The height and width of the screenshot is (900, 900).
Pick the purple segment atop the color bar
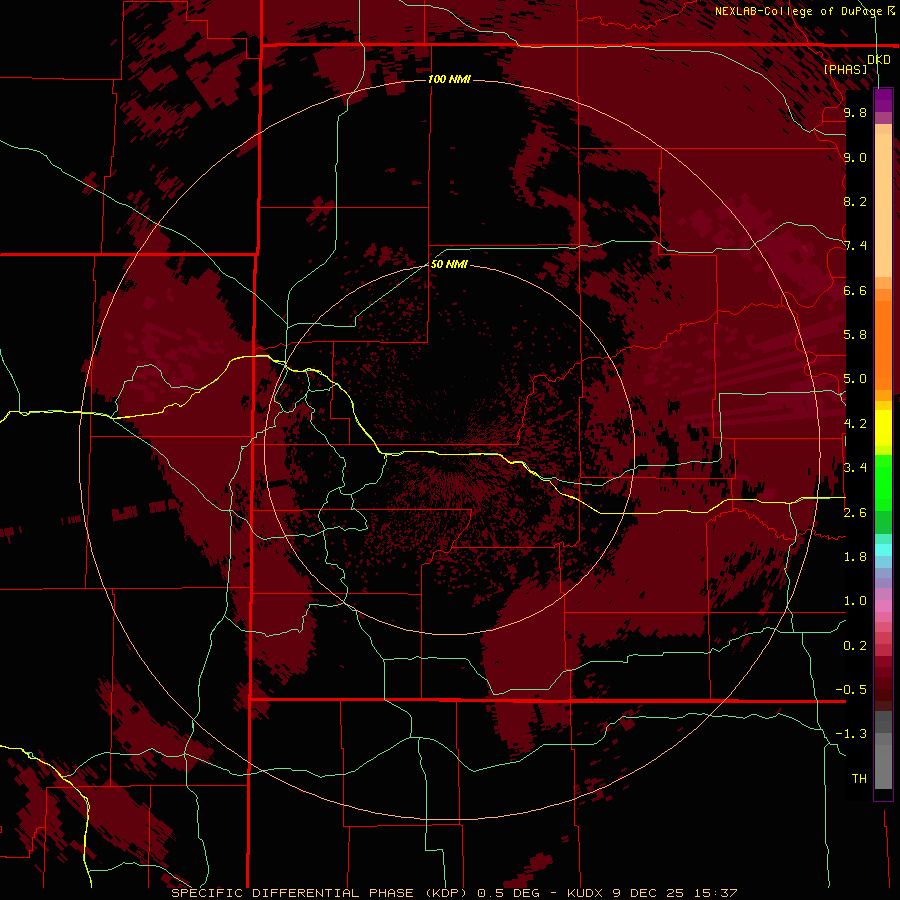tap(883, 100)
